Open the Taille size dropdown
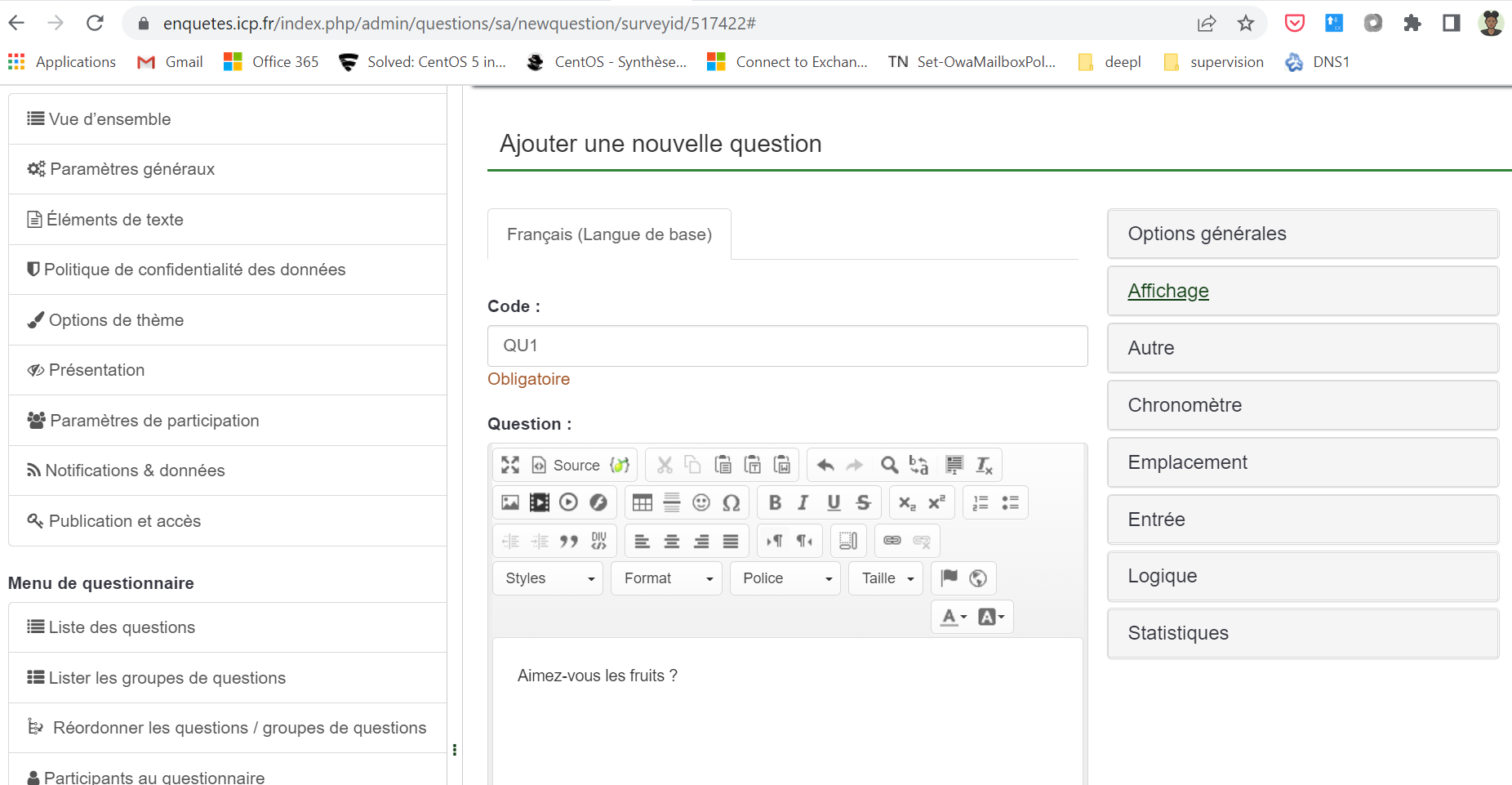 point(887,578)
